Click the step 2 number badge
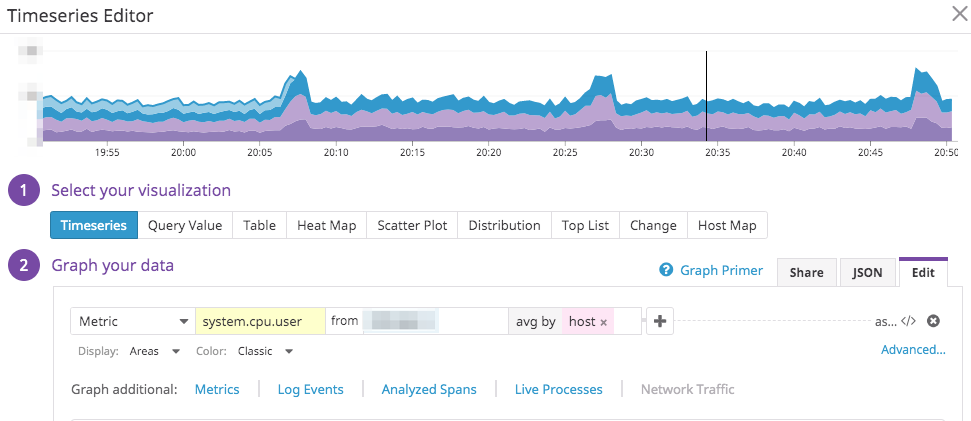Image resolution: width=971 pixels, height=421 pixels. pos(24,266)
